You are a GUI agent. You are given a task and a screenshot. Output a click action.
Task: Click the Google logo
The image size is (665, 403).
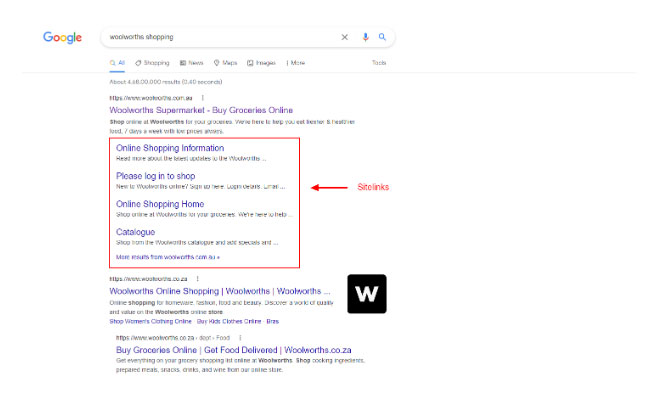62,37
